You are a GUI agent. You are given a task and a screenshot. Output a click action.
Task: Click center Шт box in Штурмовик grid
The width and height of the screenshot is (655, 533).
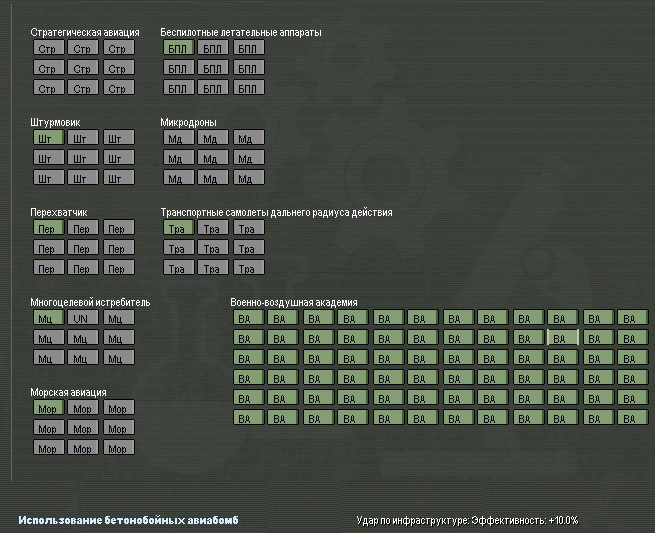tap(83, 157)
